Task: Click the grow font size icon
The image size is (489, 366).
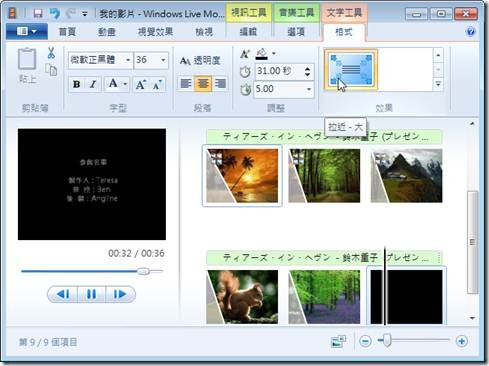Action: (140, 84)
